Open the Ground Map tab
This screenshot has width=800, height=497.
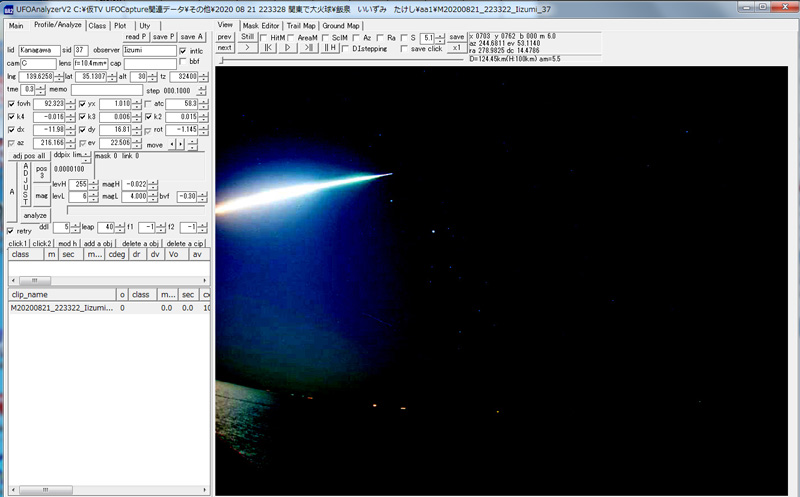pos(341,25)
